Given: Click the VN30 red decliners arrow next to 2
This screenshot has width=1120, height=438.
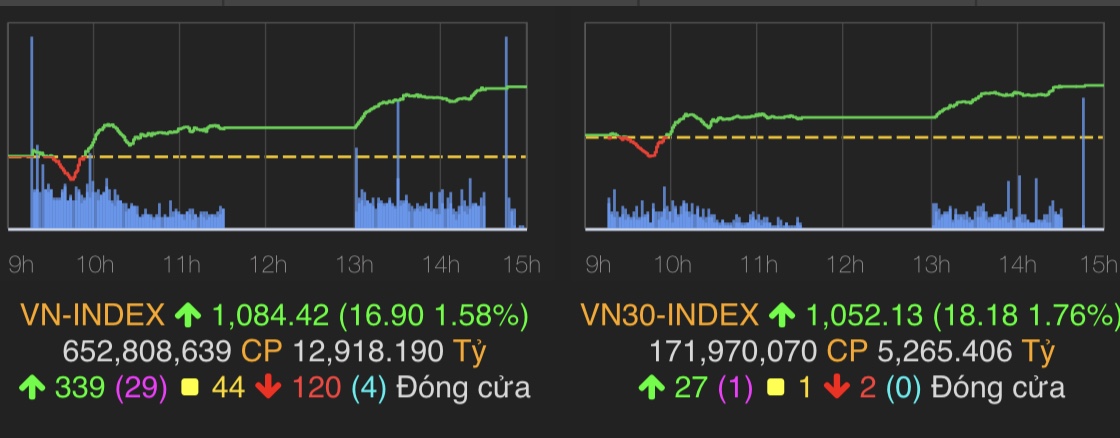Looking at the screenshot, I should [x=836, y=388].
